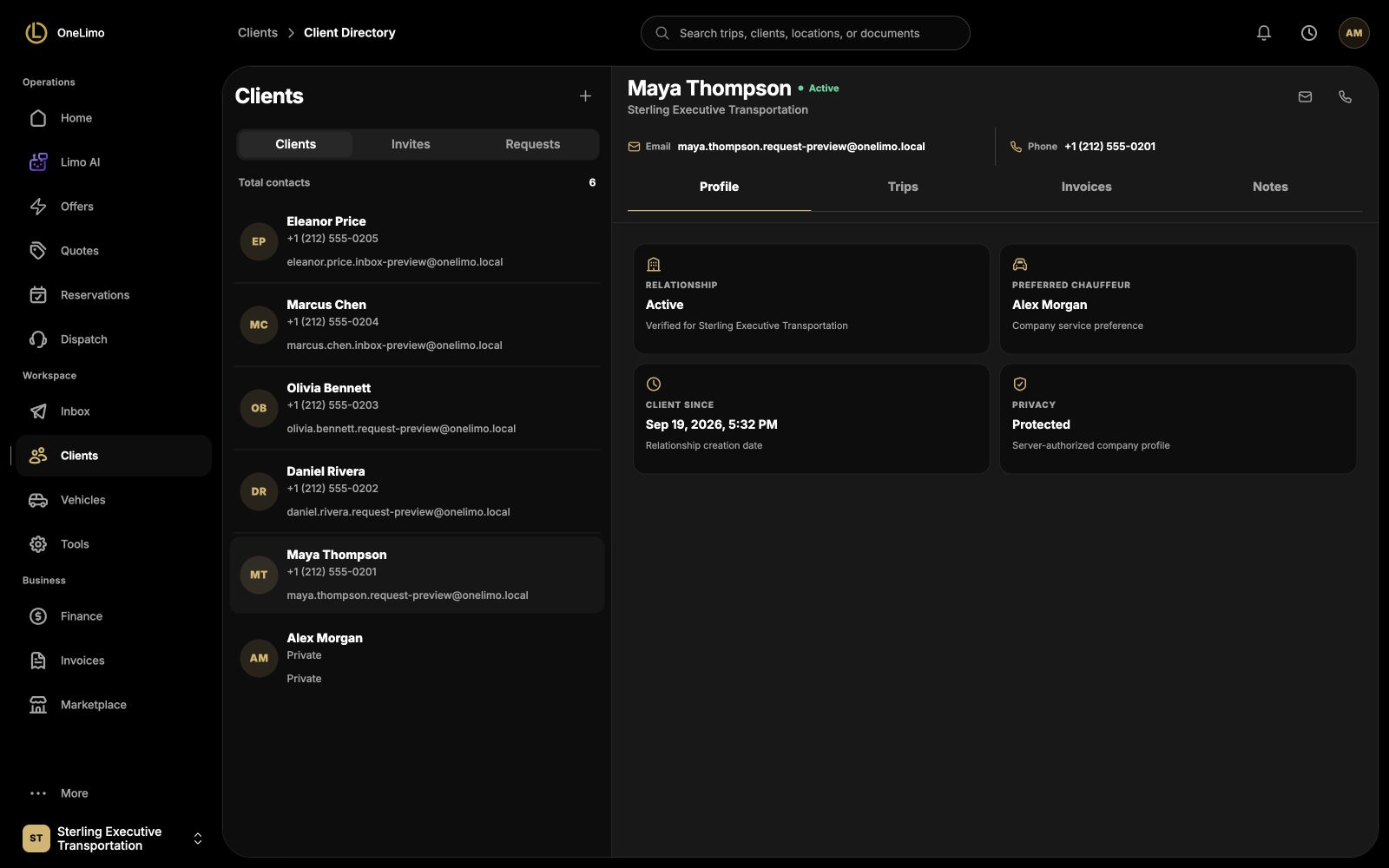Switch to the Invites tab
This screenshot has width=1389, height=868.
point(411,144)
